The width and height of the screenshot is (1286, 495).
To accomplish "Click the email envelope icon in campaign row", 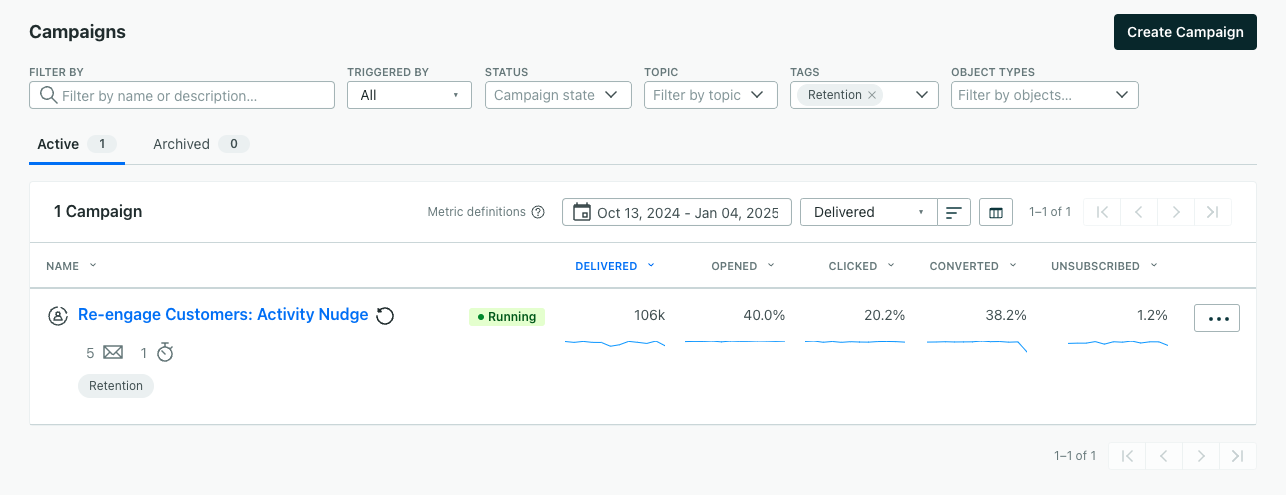I will (x=113, y=352).
